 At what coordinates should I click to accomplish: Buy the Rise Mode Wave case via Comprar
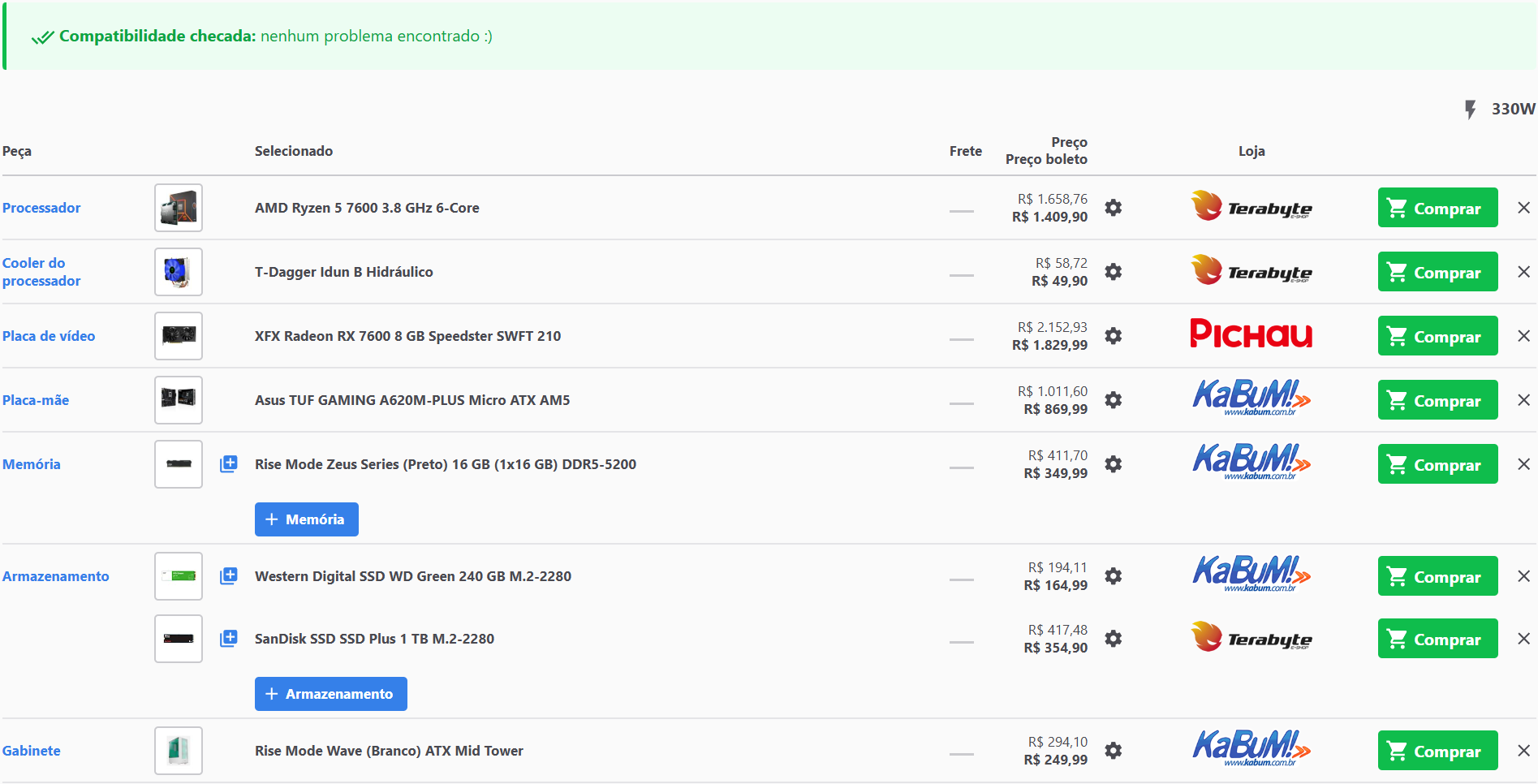point(1437,751)
